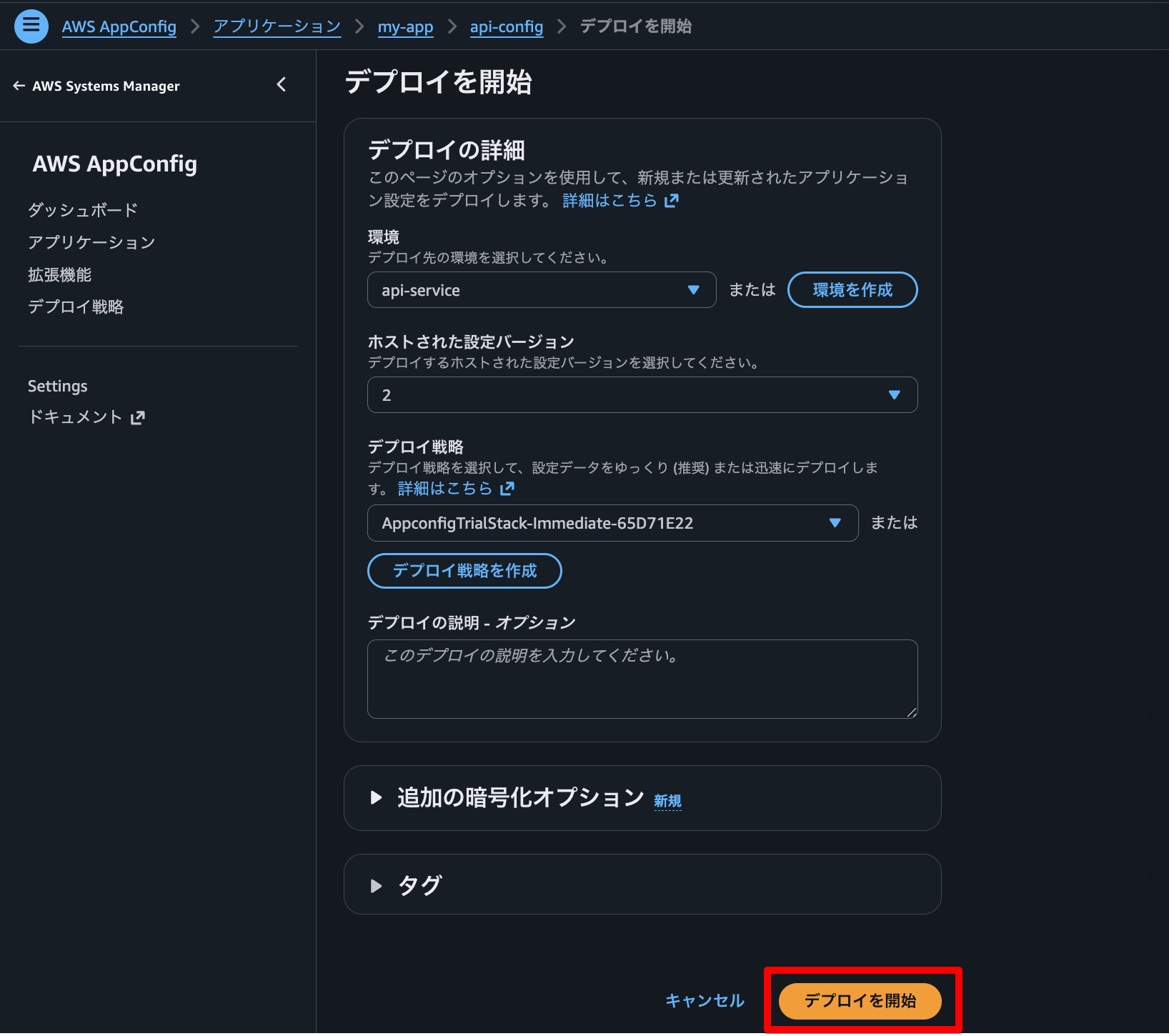This screenshot has height=1036, width=1169.
Task: Select 拡張機能 in the sidebar
Action: (x=59, y=274)
